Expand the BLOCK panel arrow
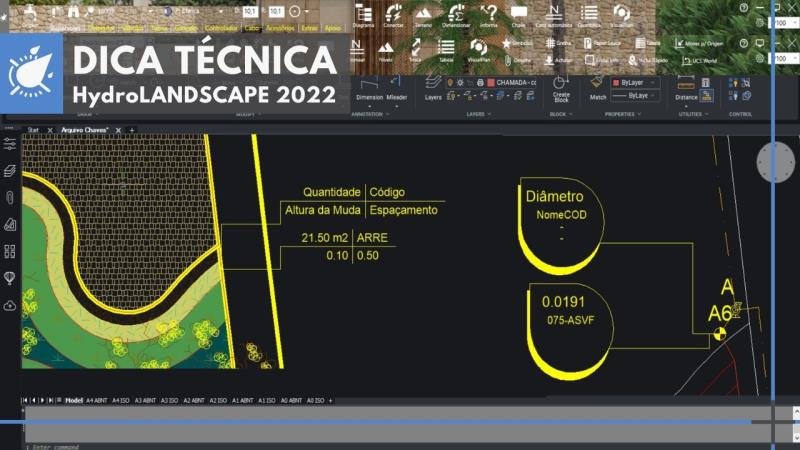The width and height of the screenshot is (800, 450). (570, 114)
